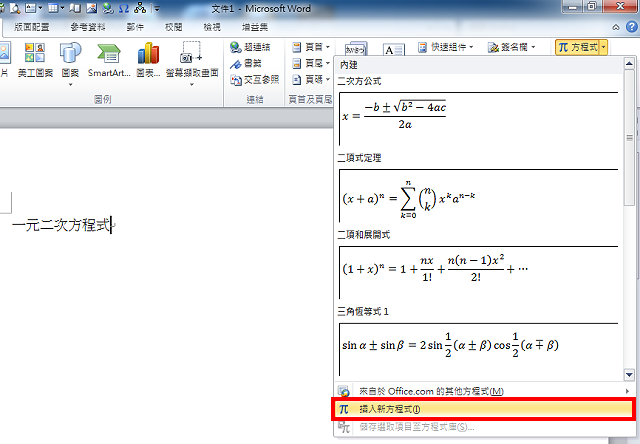Click the 二次方公式 label in gallery
The height and width of the screenshot is (444, 640).
[x=359, y=81]
